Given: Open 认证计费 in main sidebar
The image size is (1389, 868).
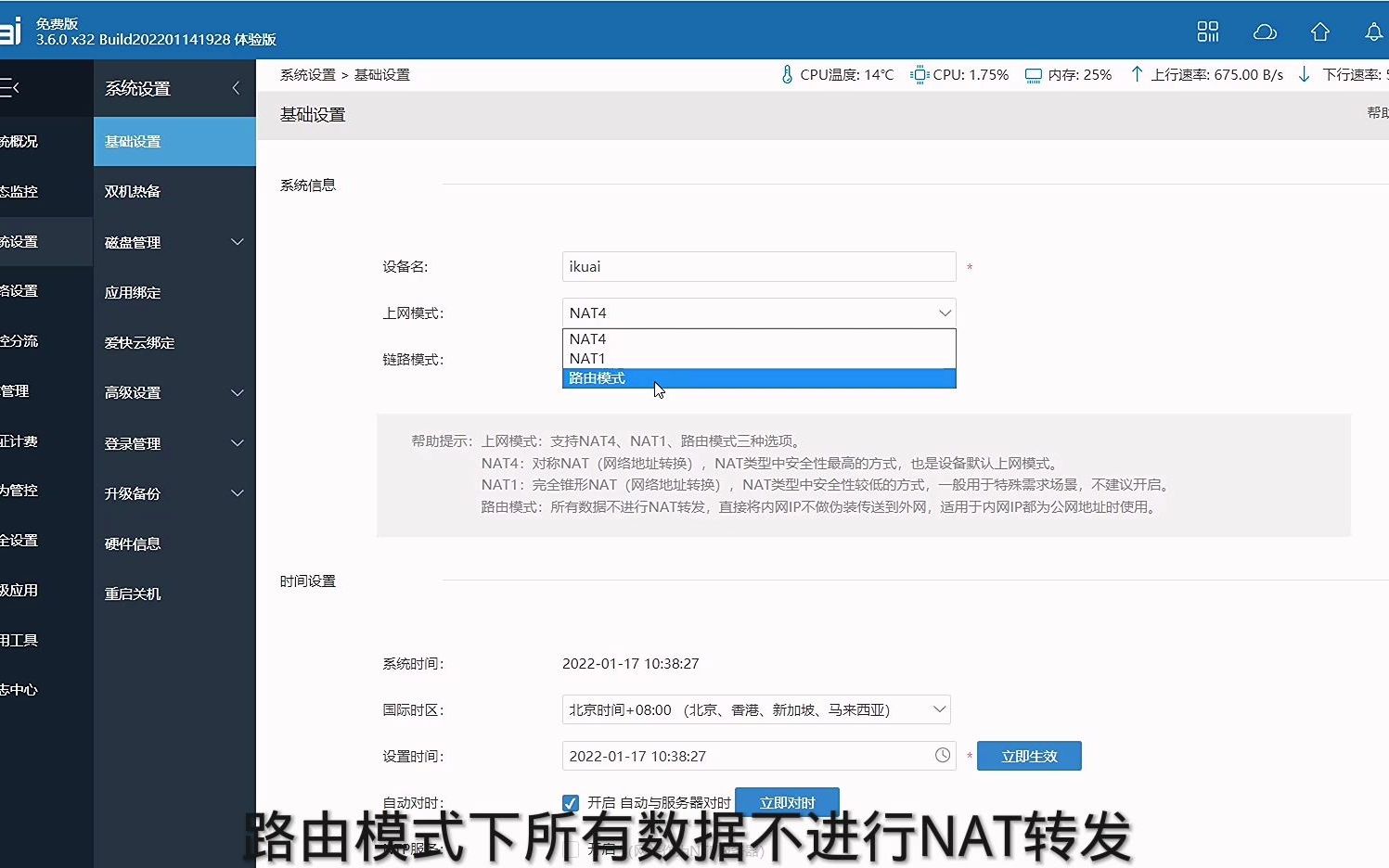Looking at the screenshot, I should coord(46,440).
